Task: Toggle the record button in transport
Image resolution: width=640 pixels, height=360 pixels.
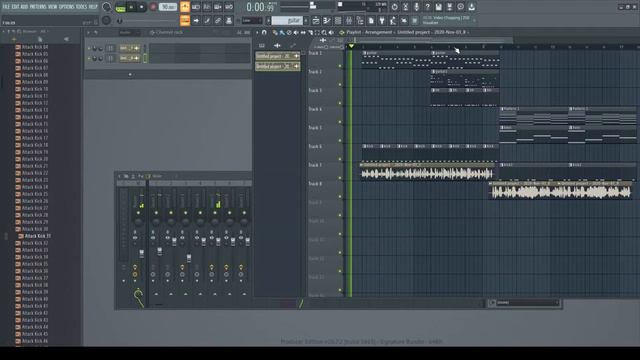Action: click(x=153, y=7)
